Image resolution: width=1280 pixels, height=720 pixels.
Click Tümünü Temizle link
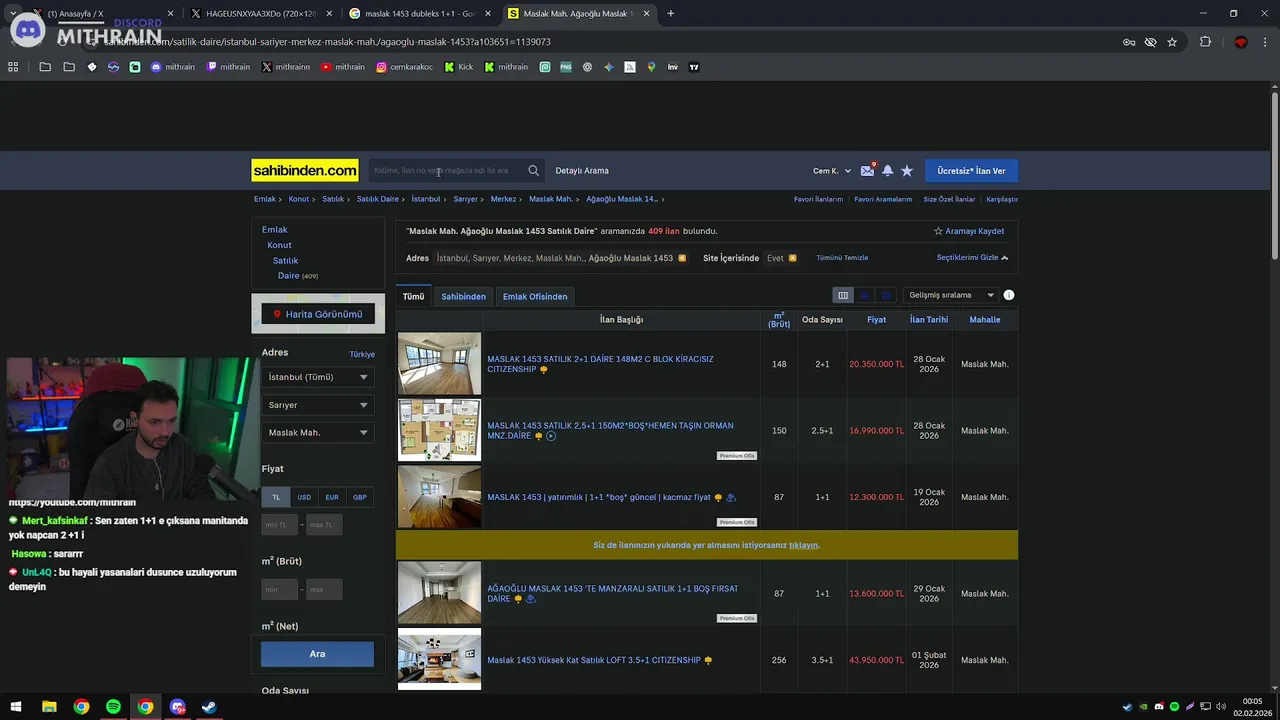pos(842,258)
